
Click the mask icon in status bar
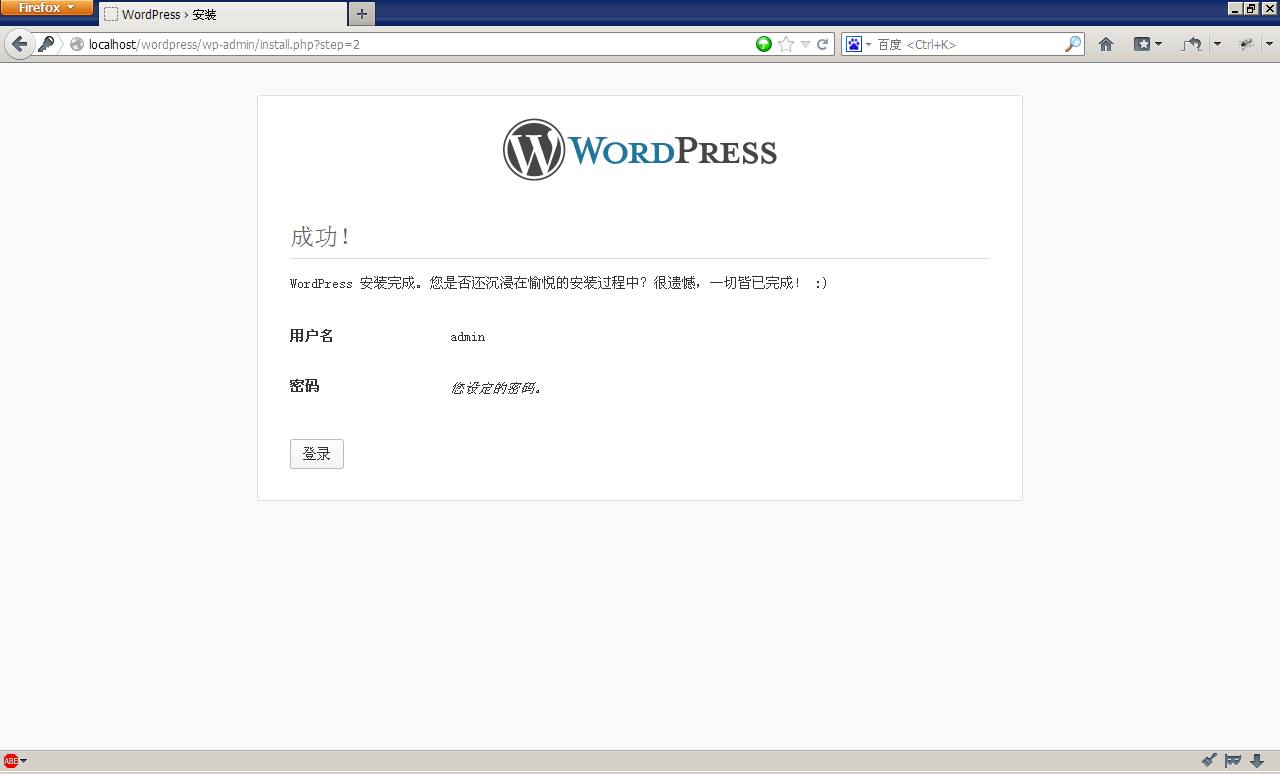coord(1233,761)
